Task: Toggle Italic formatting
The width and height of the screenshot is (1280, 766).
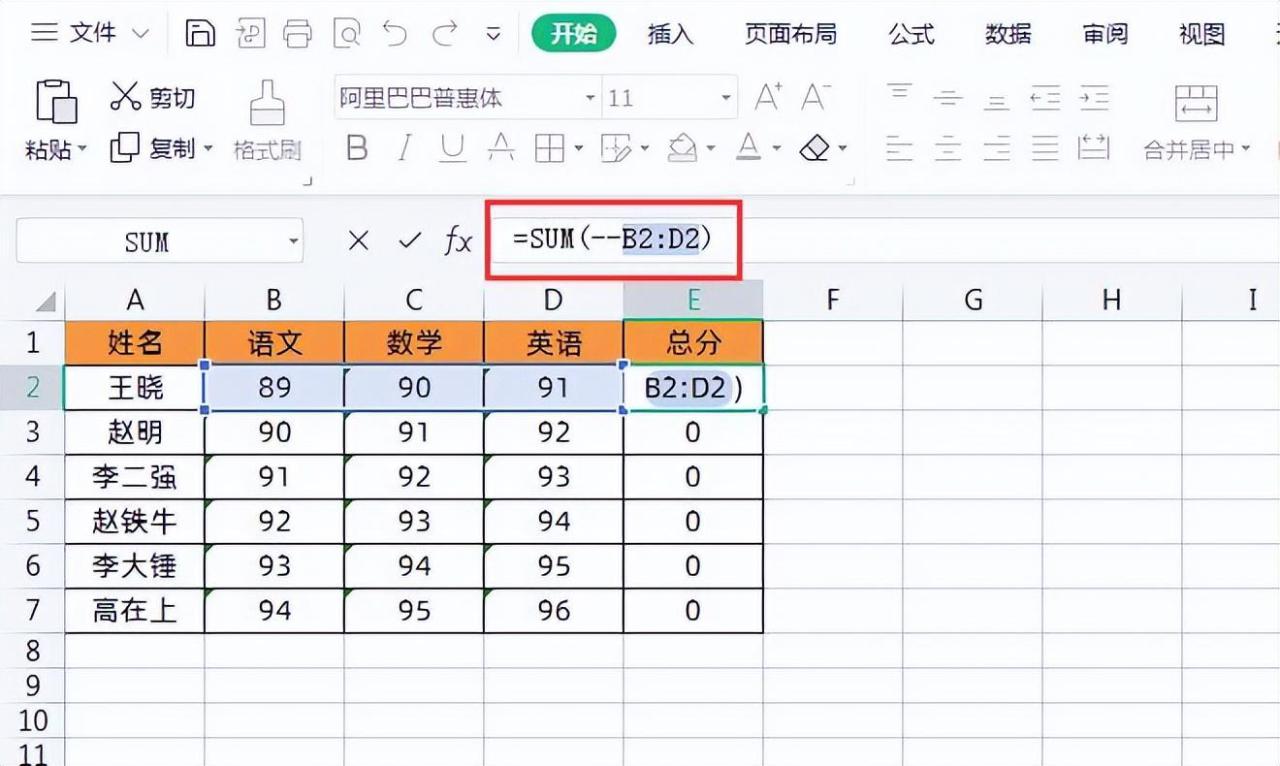Action: point(404,149)
